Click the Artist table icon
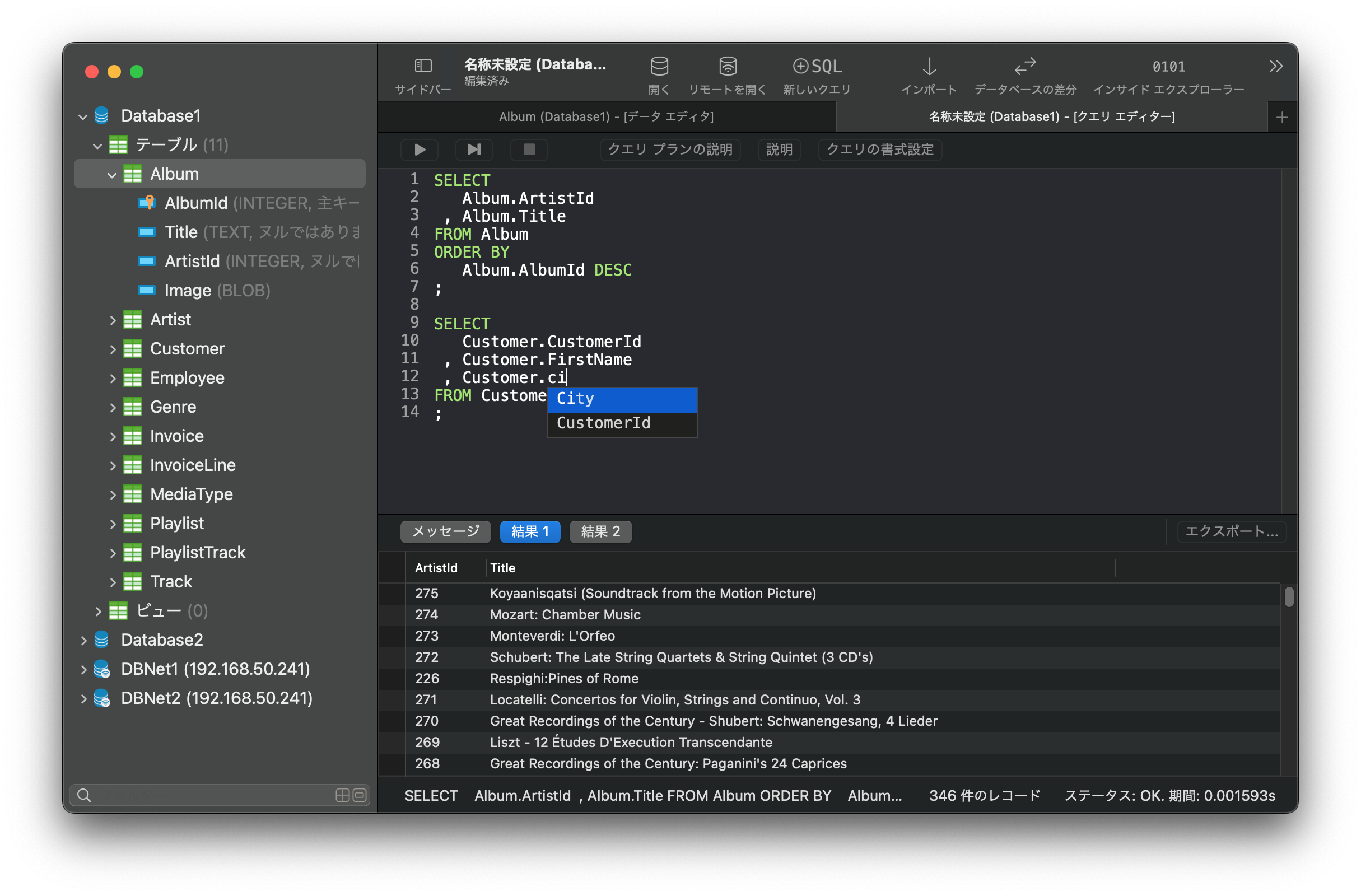The image size is (1361, 896). (133, 320)
